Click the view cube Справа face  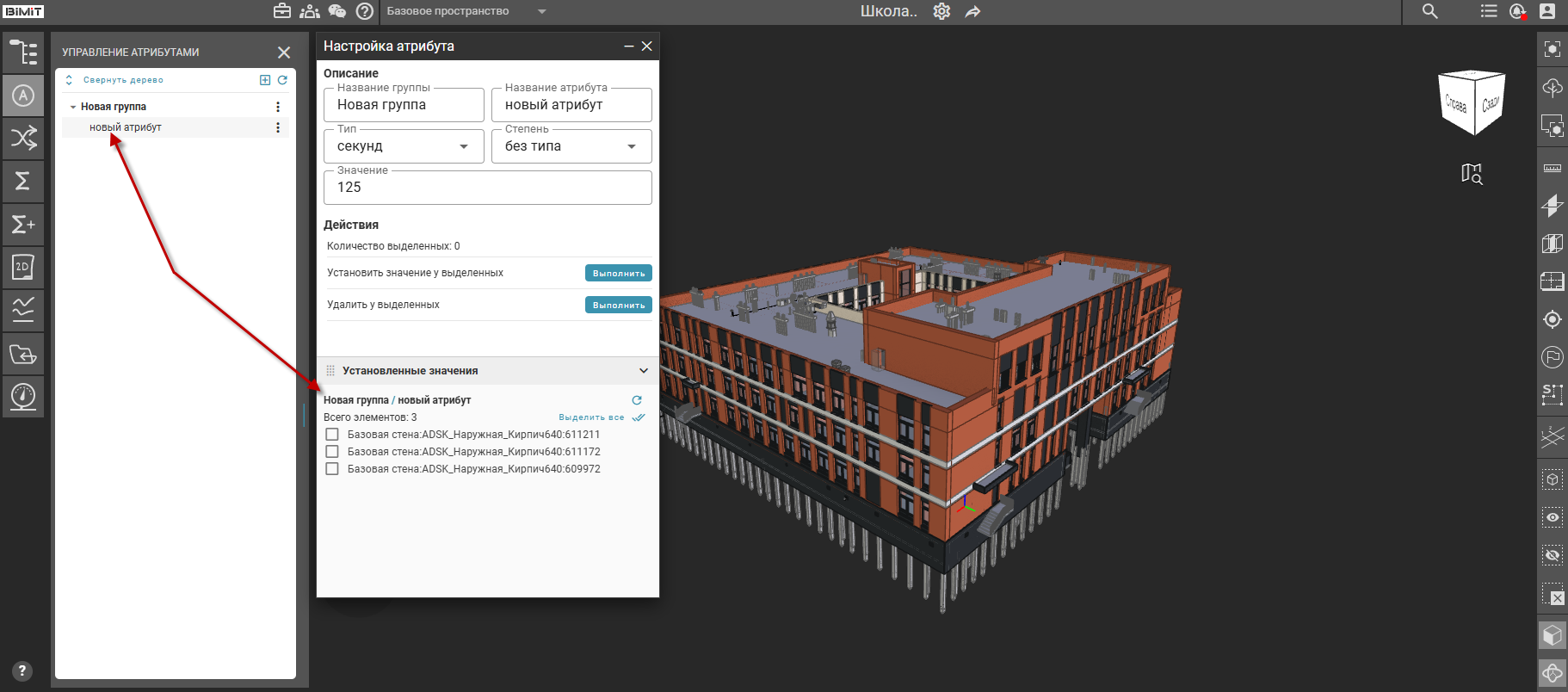pyautogui.click(x=1456, y=104)
